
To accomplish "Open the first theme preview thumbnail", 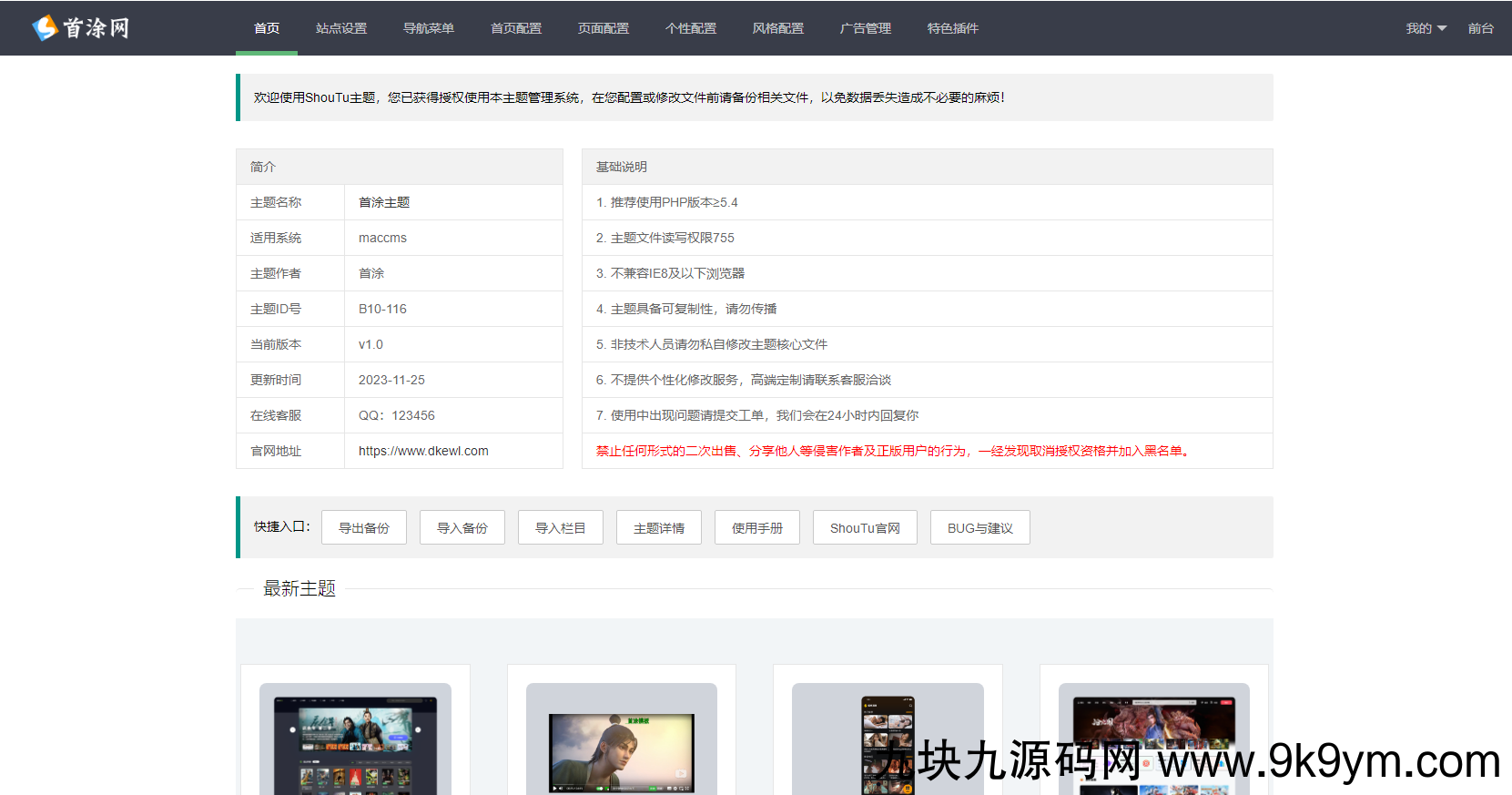I will (355, 739).
